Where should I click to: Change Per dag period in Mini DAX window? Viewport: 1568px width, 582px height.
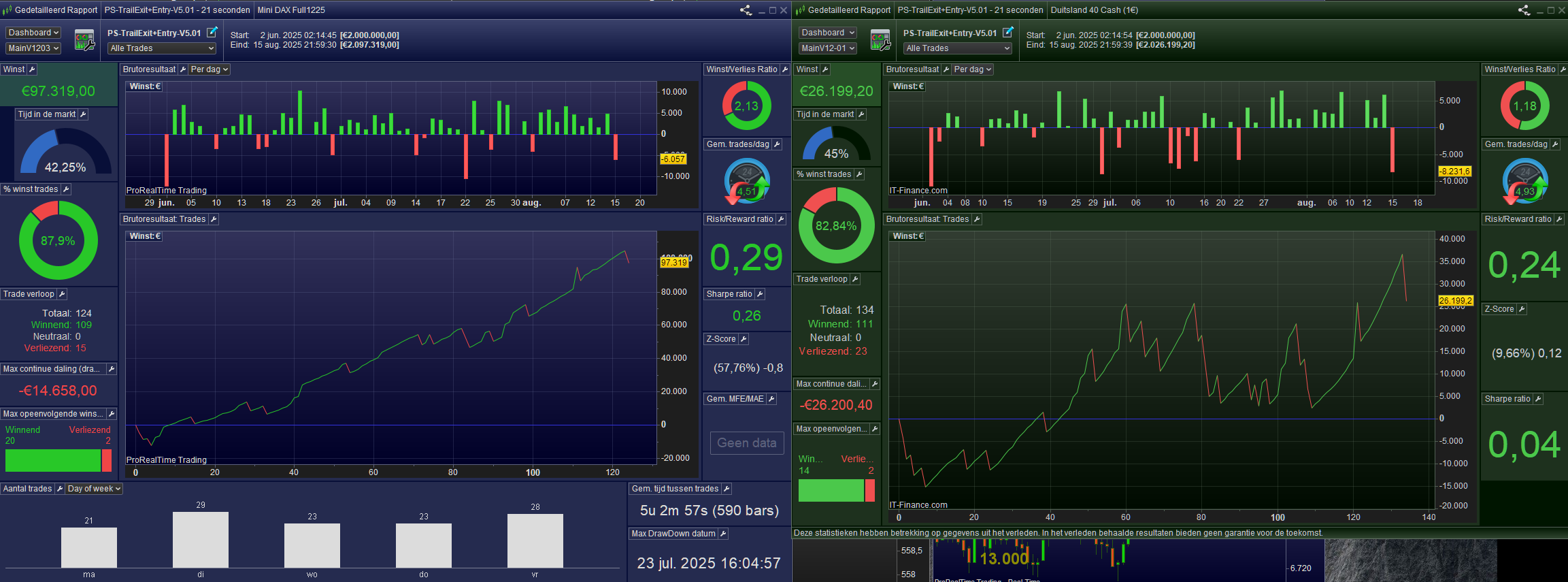[x=210, y=69]
